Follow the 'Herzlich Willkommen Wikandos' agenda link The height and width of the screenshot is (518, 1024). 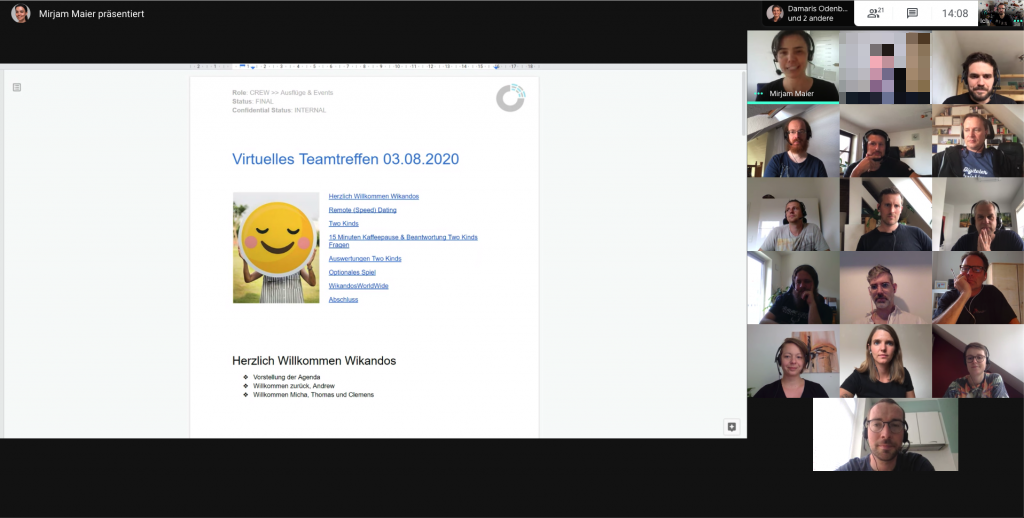tap(374, 196)
